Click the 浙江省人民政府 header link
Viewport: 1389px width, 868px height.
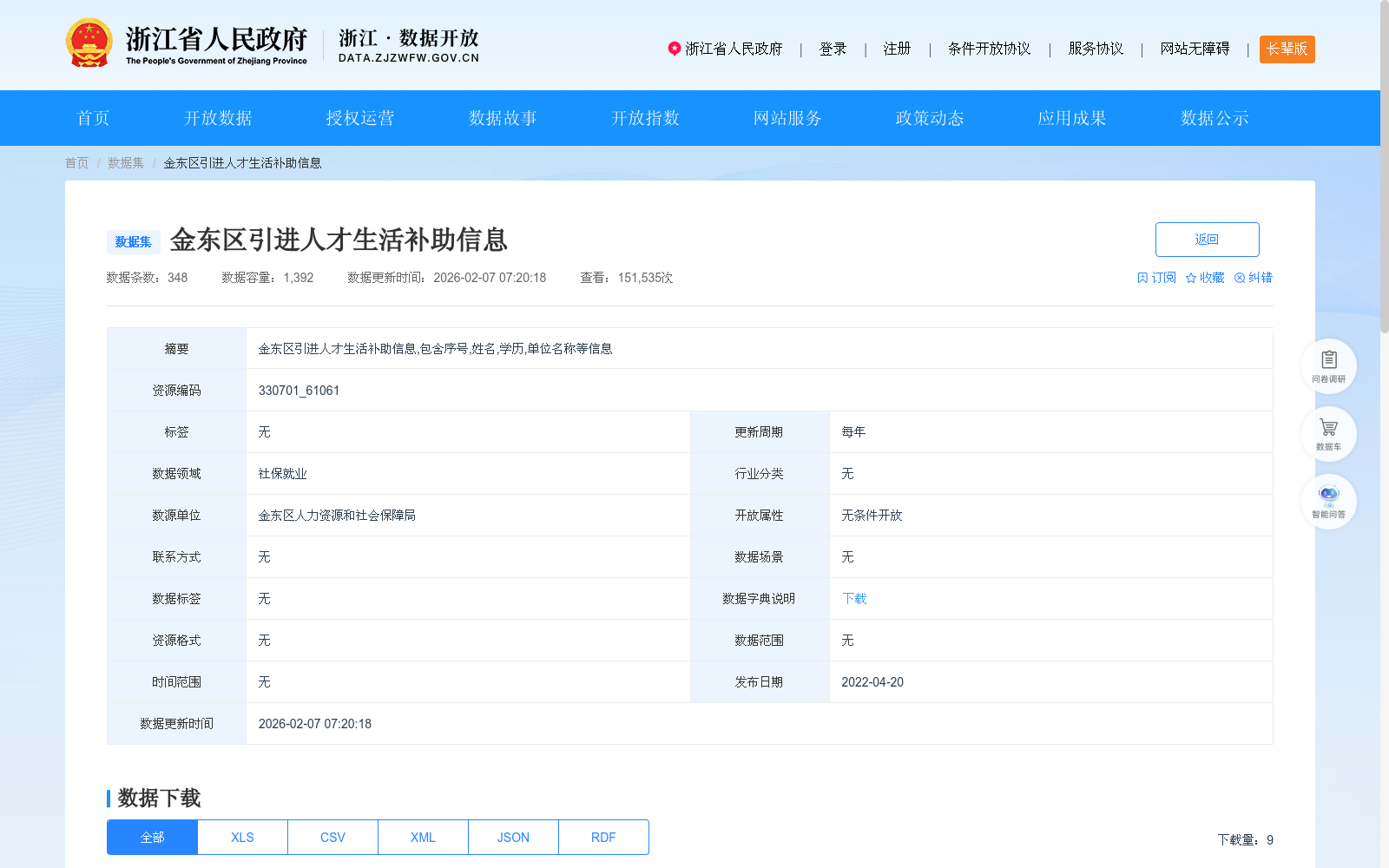click(x=734, y=49)
